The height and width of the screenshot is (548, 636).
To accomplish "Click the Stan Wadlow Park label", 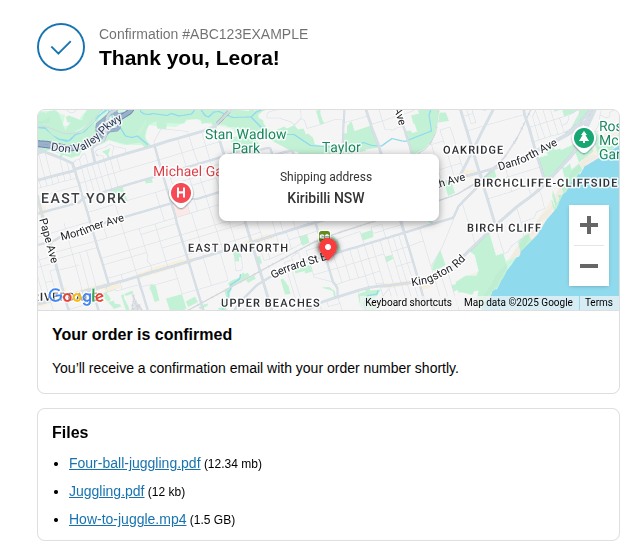I will click(x=246, y=141).
